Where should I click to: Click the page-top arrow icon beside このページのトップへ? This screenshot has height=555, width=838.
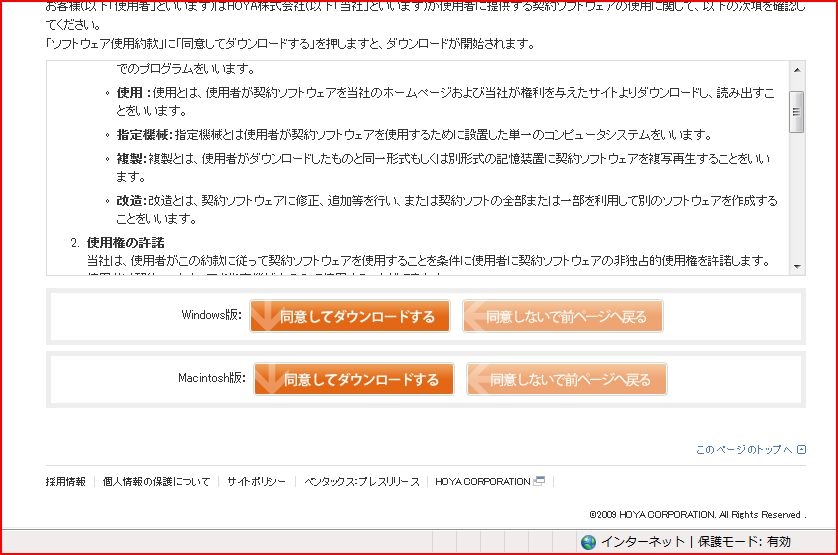801,450
